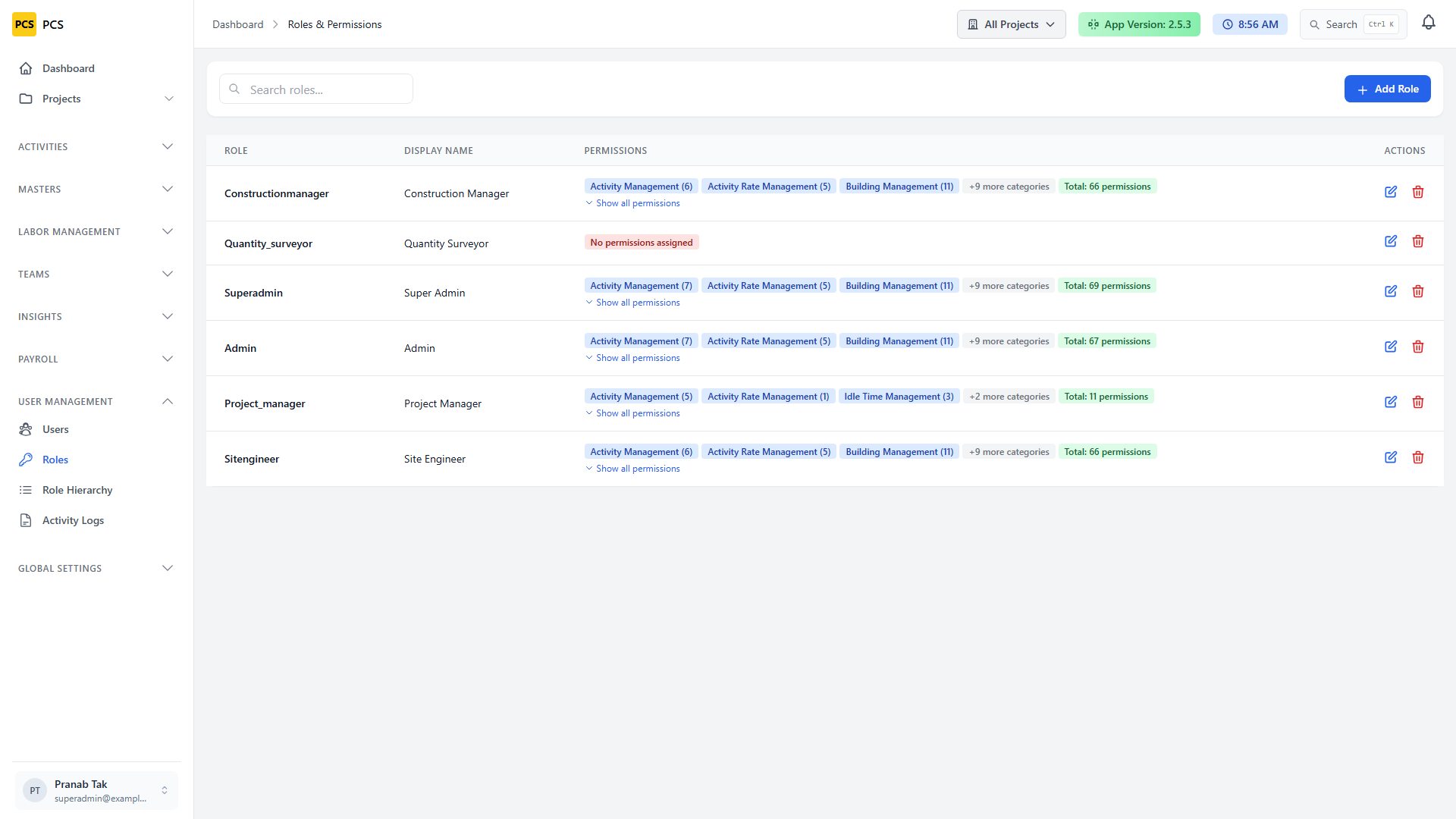
Task: Expand the Insights section
Action: (96, 316)
